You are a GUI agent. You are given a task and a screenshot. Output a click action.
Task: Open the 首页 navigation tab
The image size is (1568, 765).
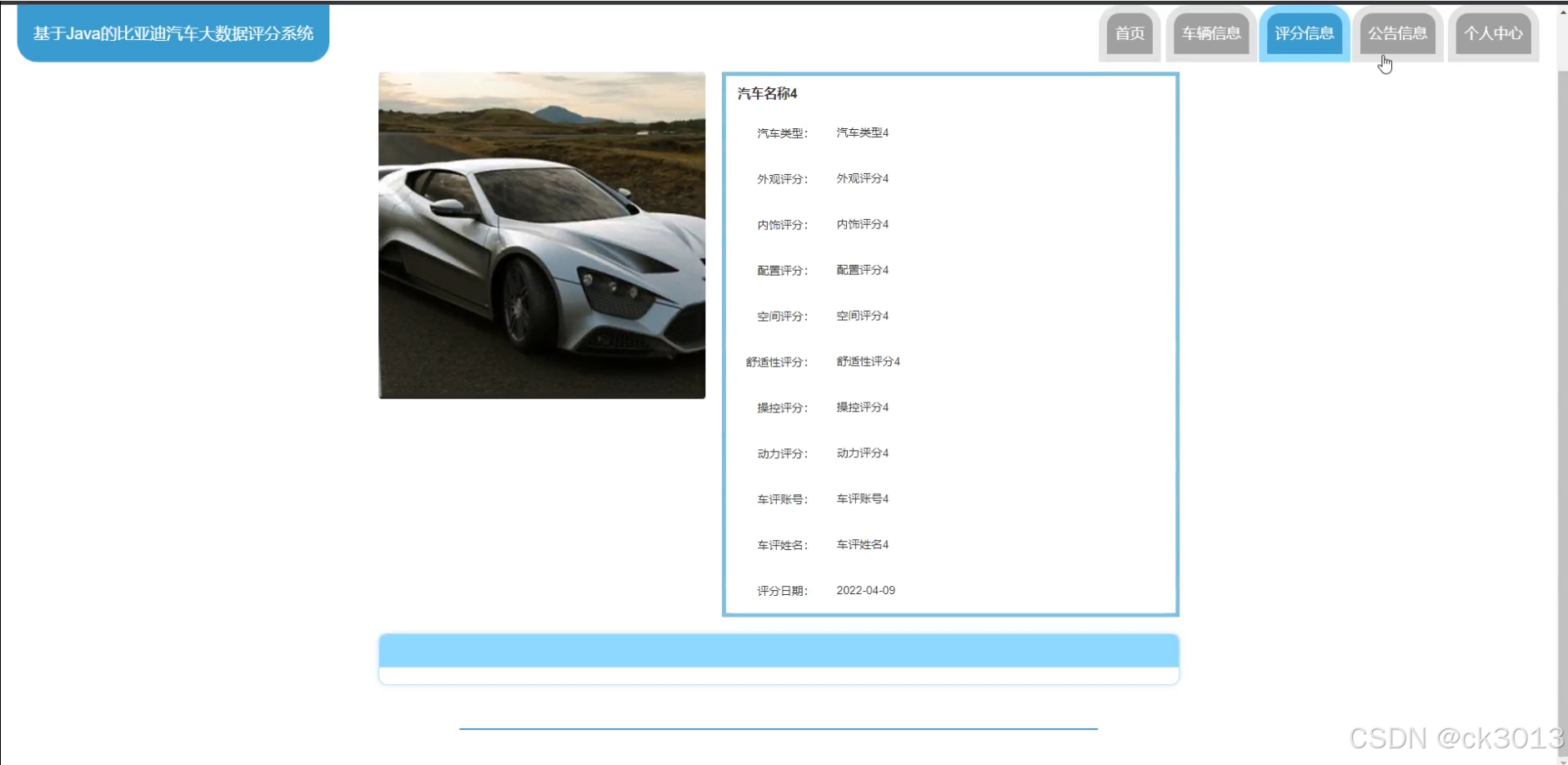point(1130,33)
